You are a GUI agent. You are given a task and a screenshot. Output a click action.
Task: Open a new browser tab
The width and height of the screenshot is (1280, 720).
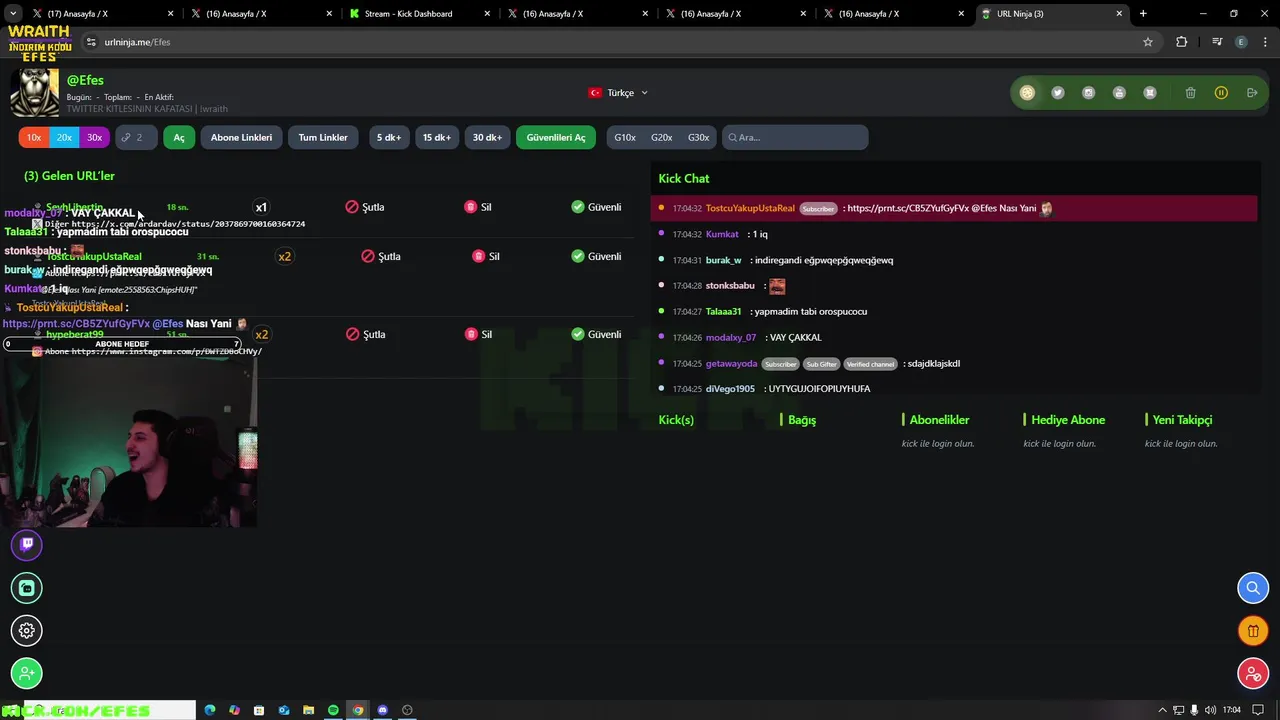[x=1143, y=14]
